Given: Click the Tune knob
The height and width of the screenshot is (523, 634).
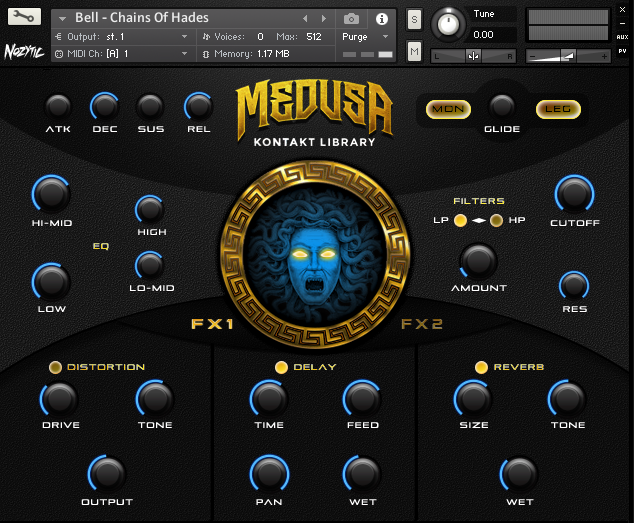Looking at the screenshot, I should [448, 24].
